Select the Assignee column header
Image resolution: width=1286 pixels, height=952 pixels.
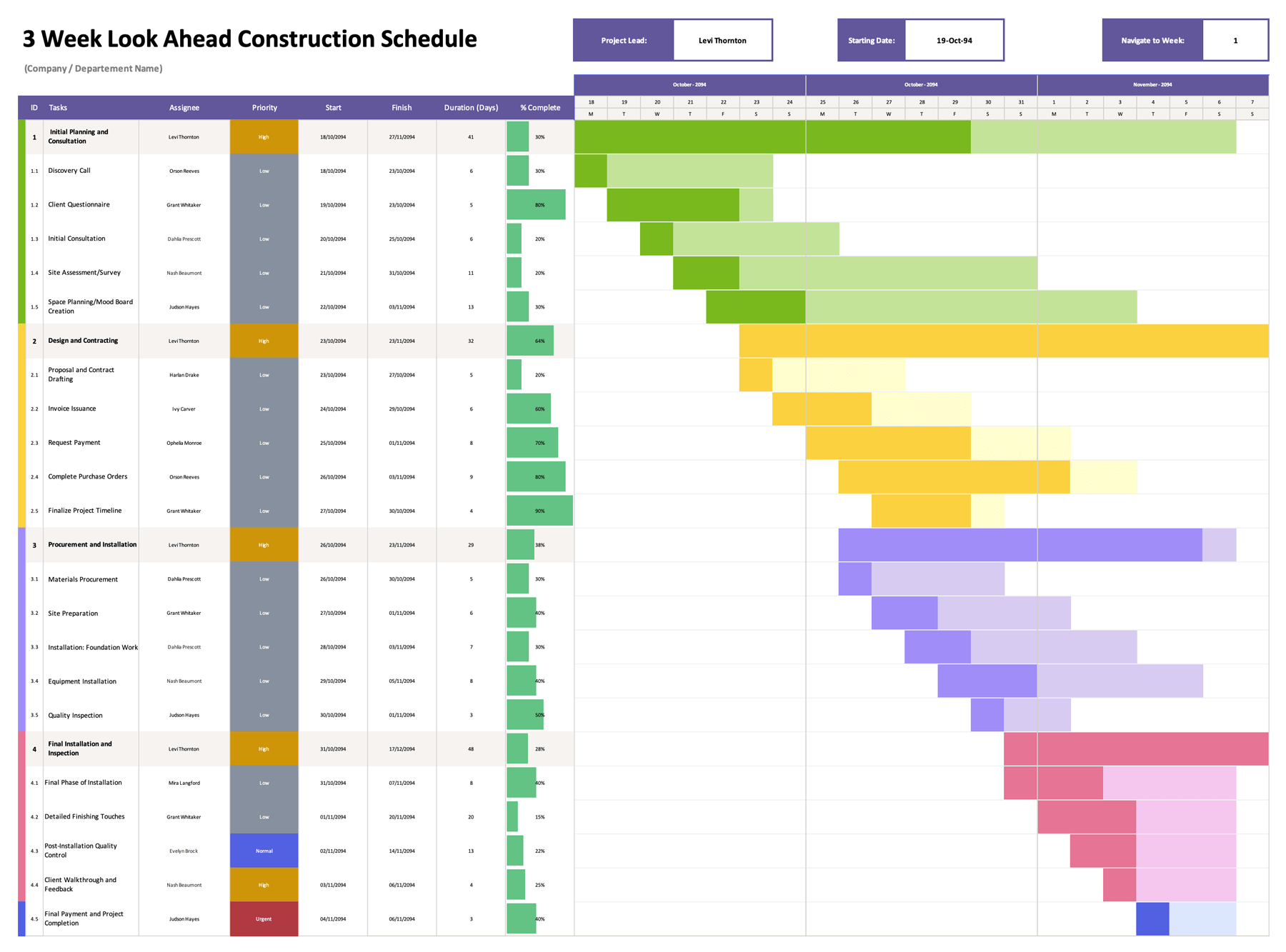184,108
